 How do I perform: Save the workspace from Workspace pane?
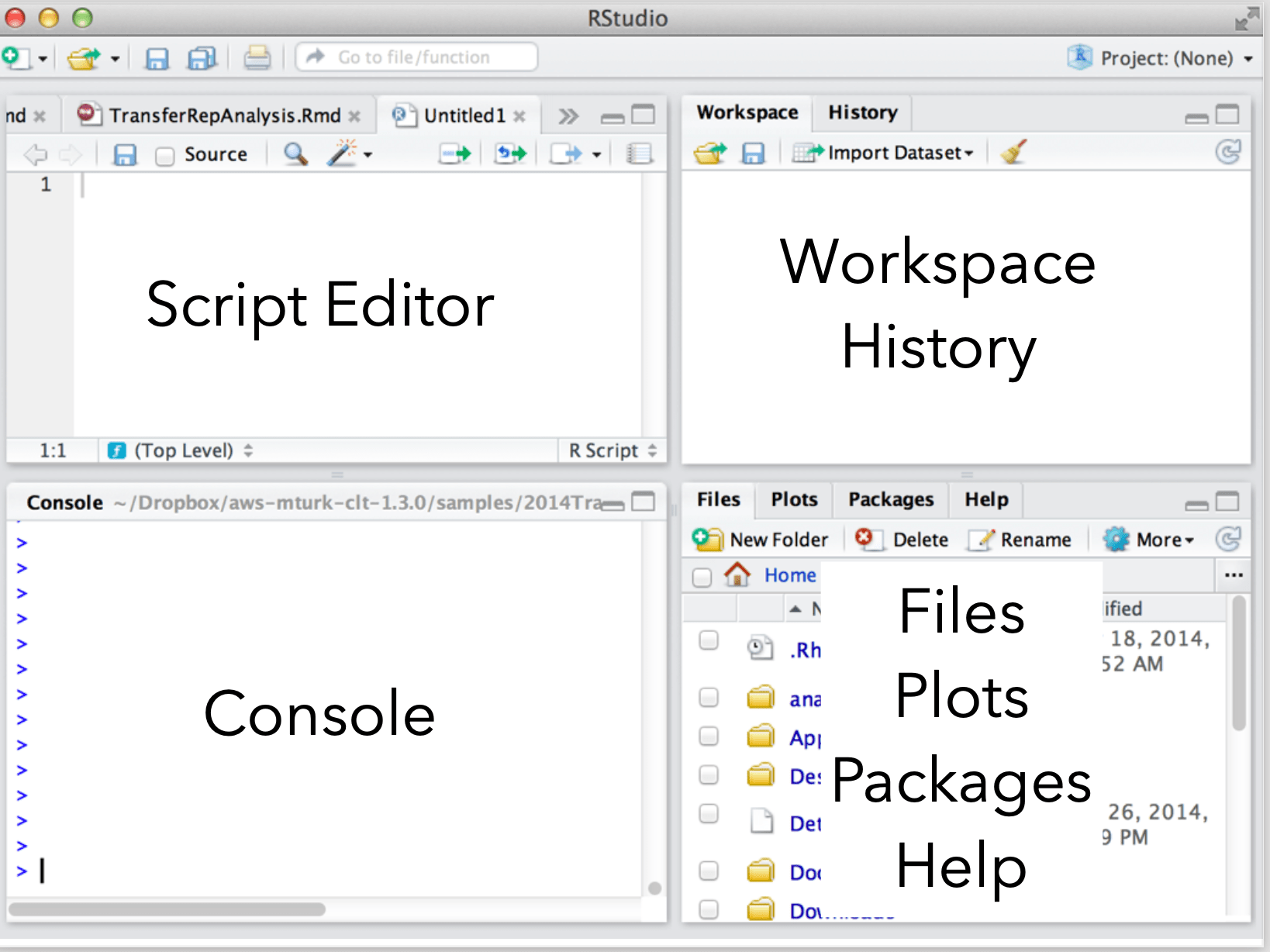[753, 153]
